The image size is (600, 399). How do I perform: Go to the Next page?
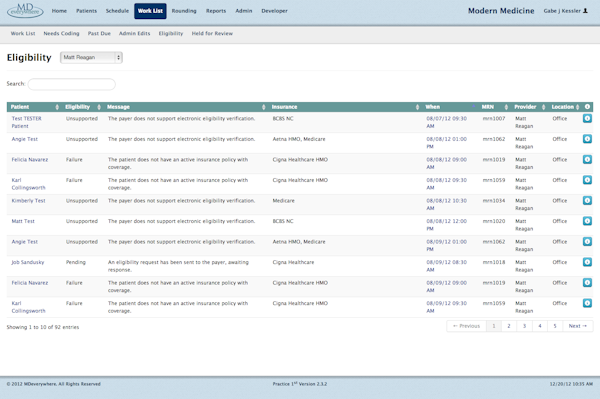point(578,326)
